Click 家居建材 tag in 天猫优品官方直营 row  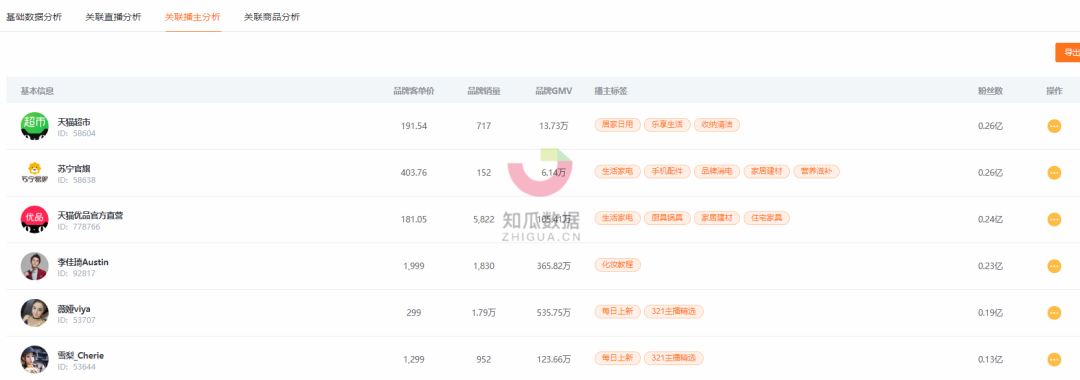717,218
